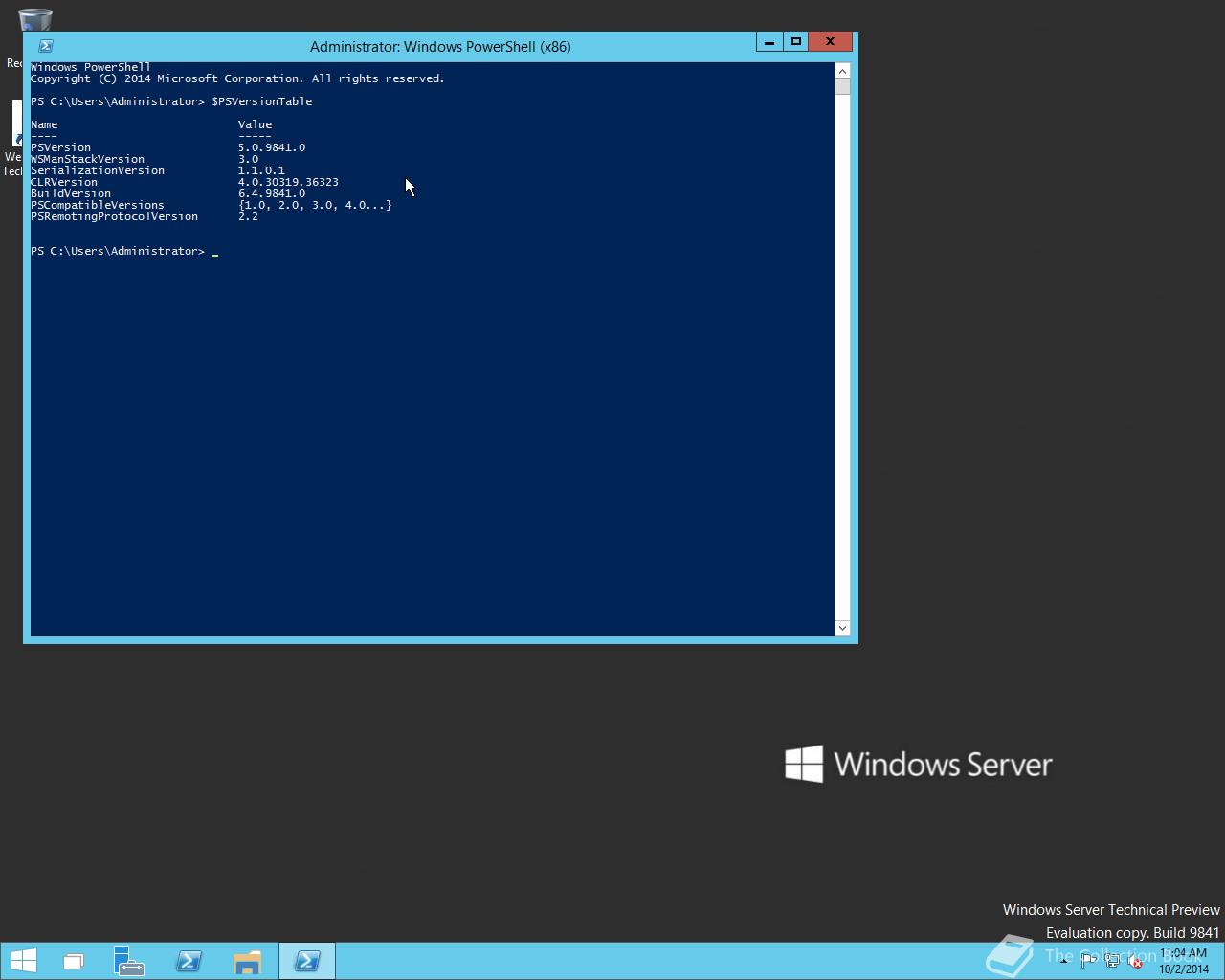1225x980 pixels.
Task: Click the WSManStackVersion row name
Action: (x=87, y=159)
